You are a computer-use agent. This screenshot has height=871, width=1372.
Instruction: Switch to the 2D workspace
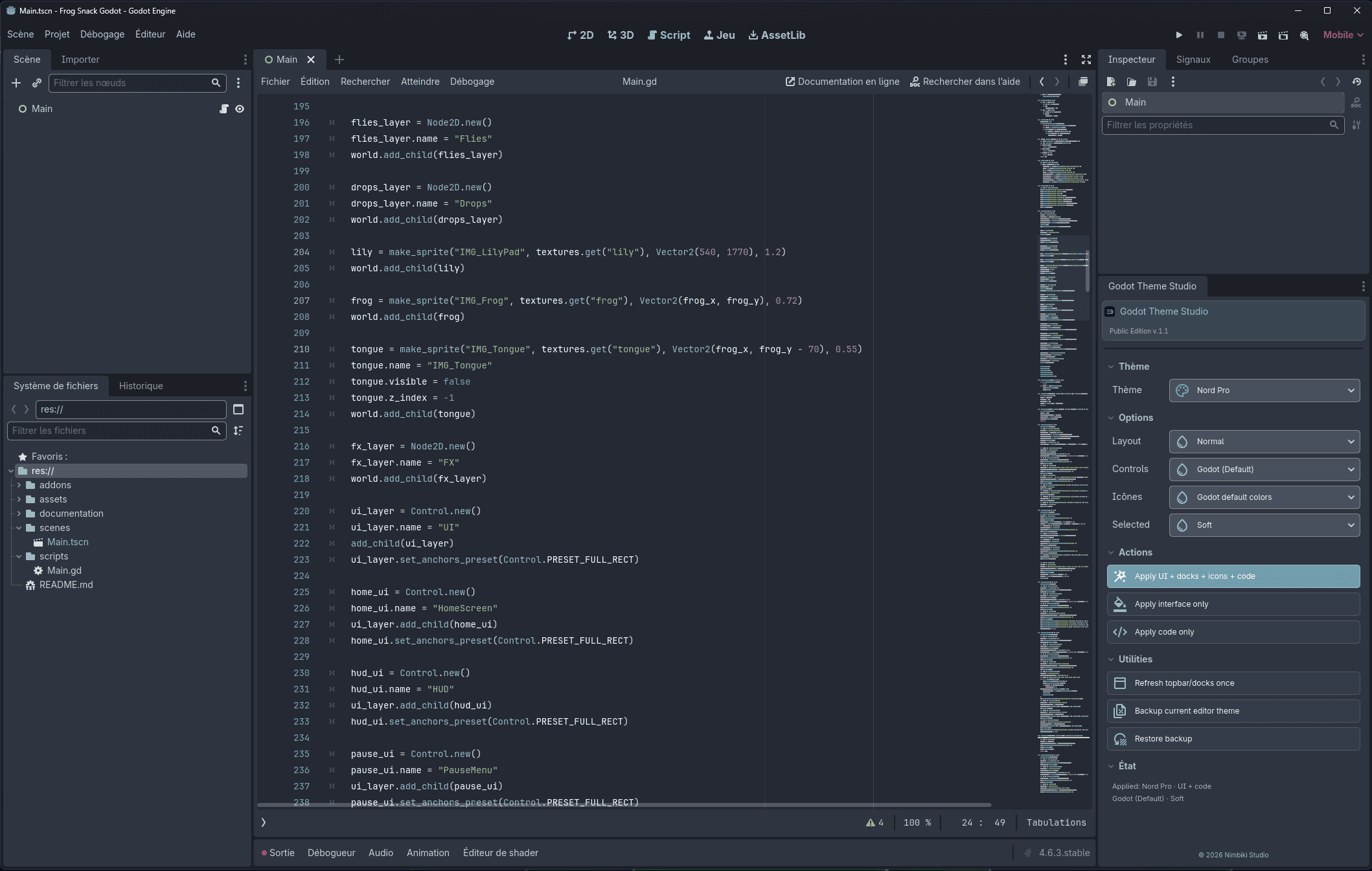point(580,35)
